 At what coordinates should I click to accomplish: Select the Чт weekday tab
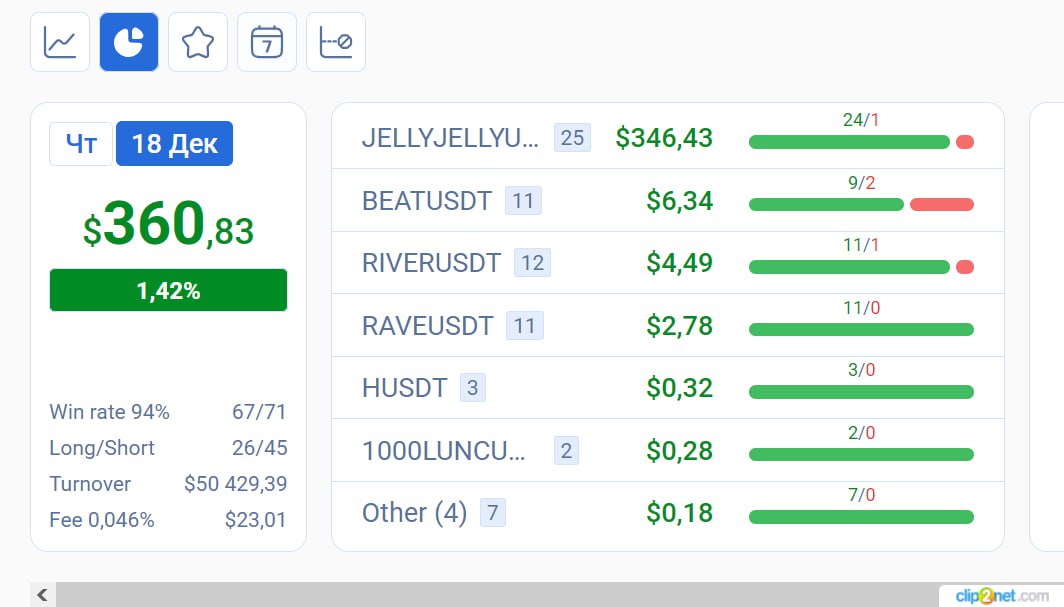(81, 144)
